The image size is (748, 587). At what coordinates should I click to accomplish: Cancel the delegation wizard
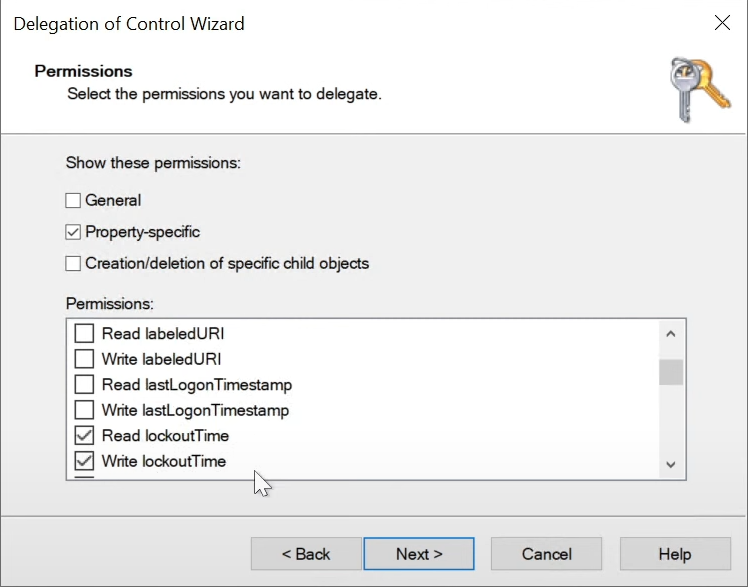546,554
